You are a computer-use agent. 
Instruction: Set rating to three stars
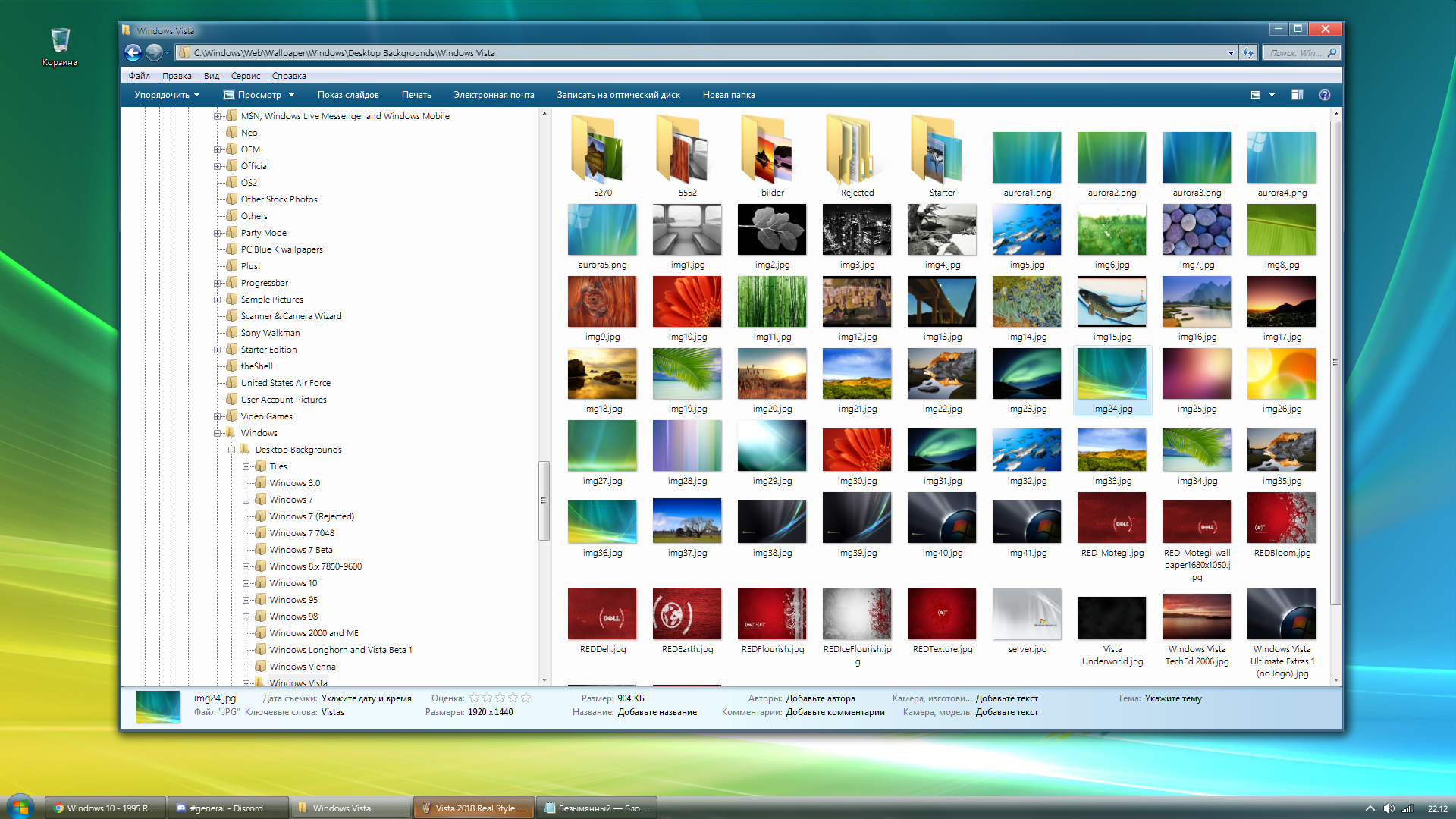pos(500,698)
